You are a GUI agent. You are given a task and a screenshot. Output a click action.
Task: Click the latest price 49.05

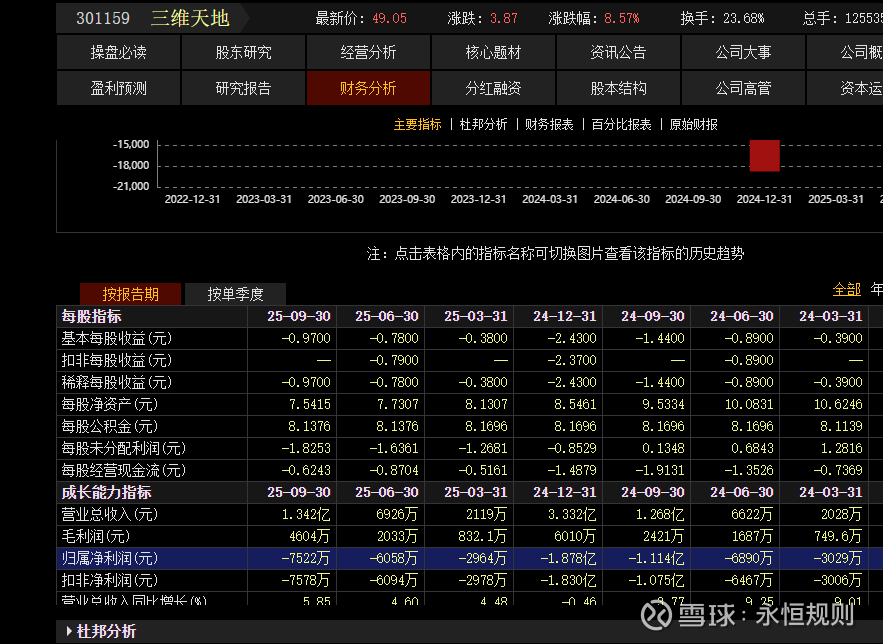pos(389,19)
